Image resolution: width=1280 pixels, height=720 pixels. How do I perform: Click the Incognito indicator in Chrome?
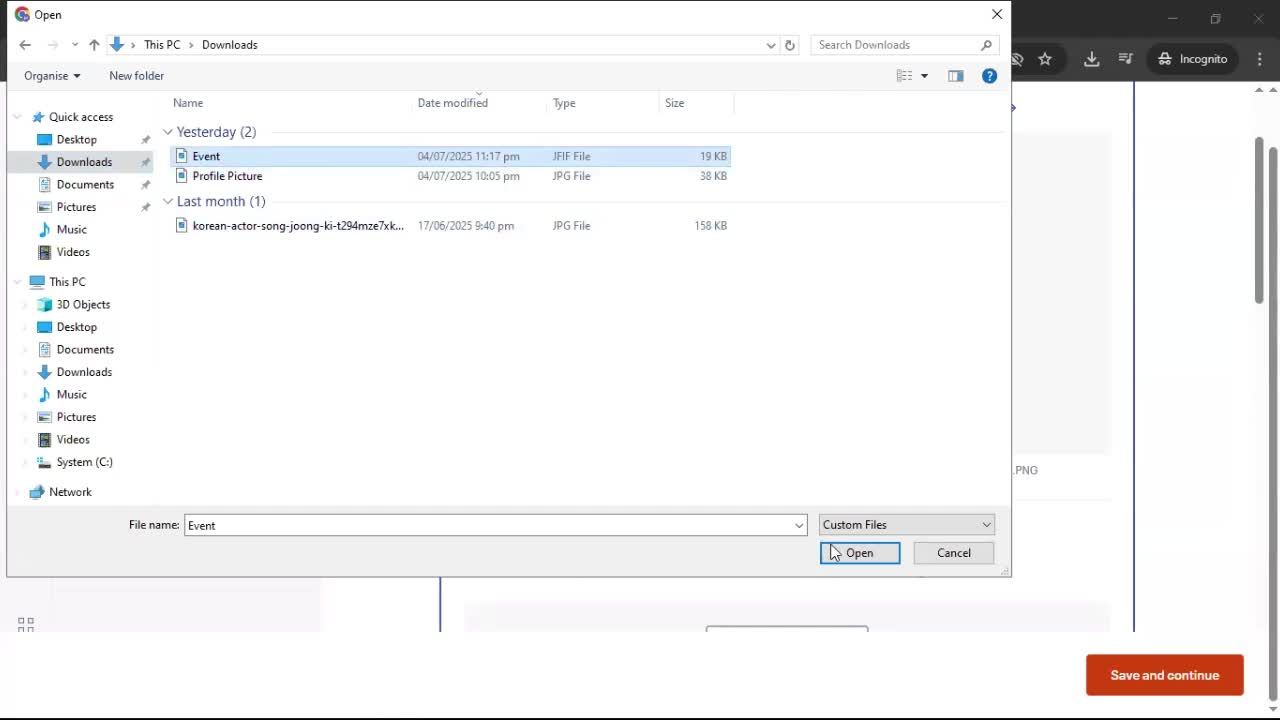coord(1192,59)
